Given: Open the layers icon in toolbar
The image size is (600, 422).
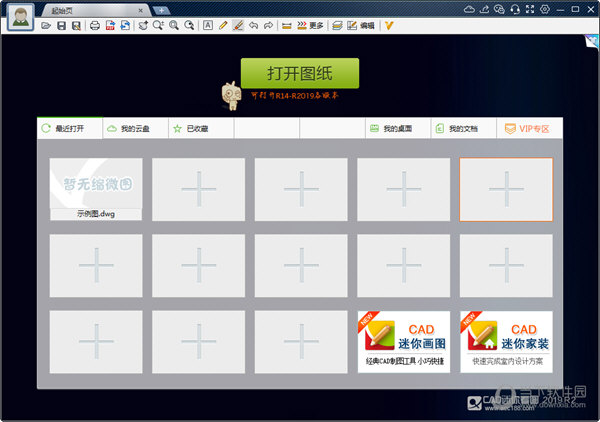Looking at the screenshot, I should 335,25.
